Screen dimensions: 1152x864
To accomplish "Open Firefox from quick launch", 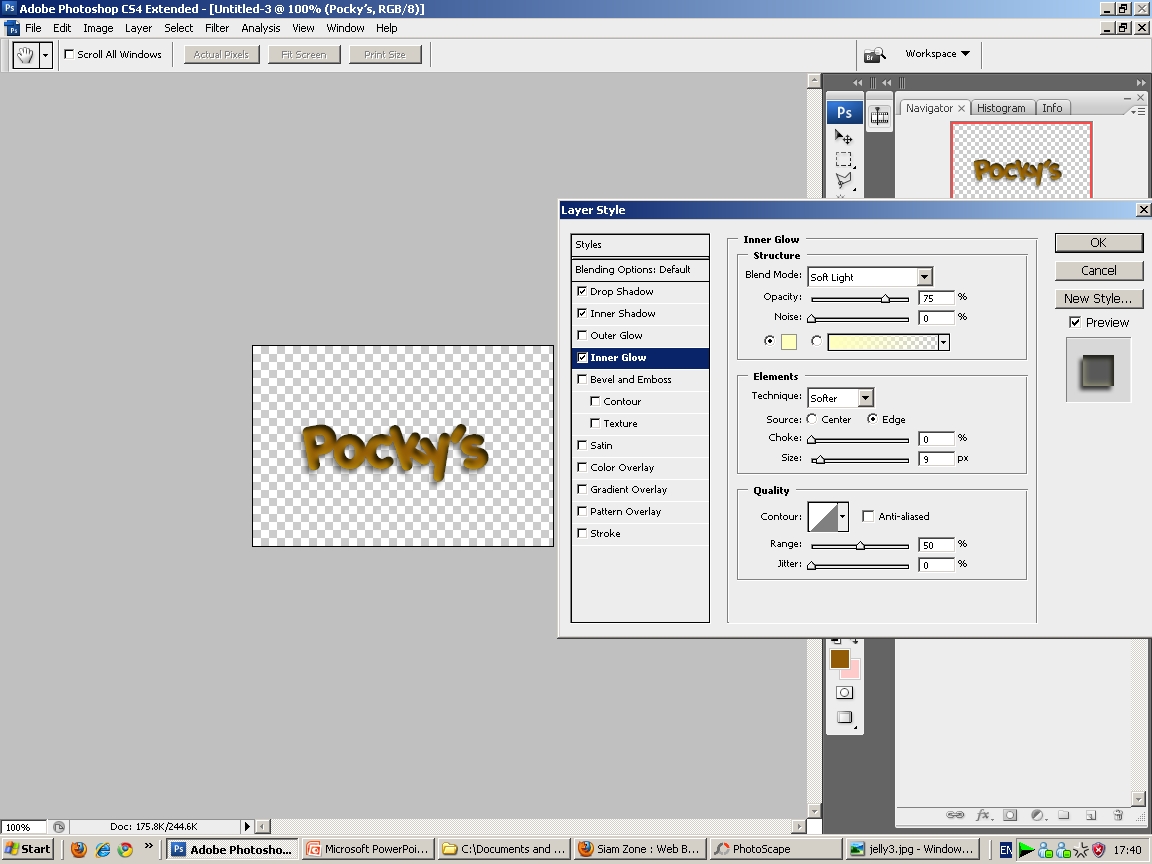I will tap(79, 849).
